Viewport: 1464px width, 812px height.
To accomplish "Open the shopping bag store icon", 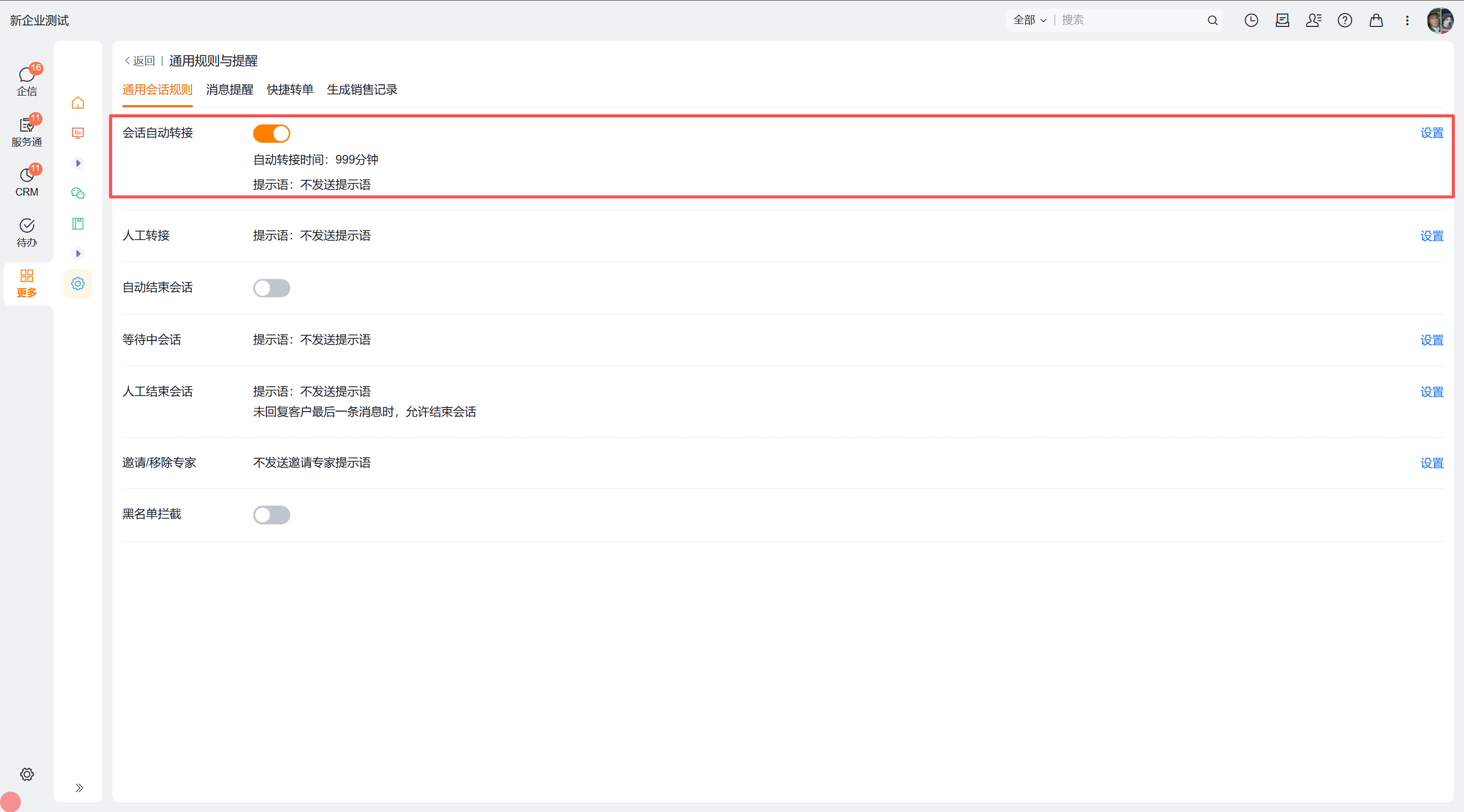I will pyautogui.click(x=1376, y=20).
